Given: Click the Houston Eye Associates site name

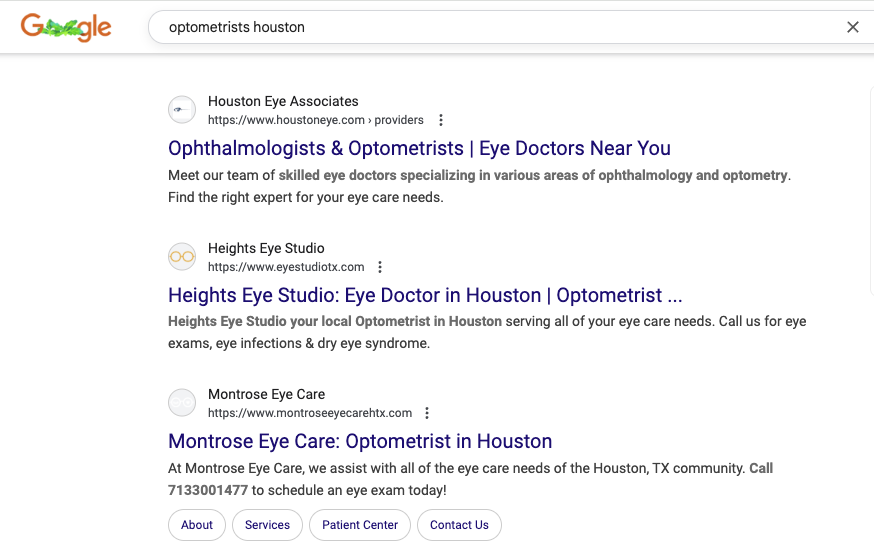Looking at the screenshot, I should pos(283,101).
